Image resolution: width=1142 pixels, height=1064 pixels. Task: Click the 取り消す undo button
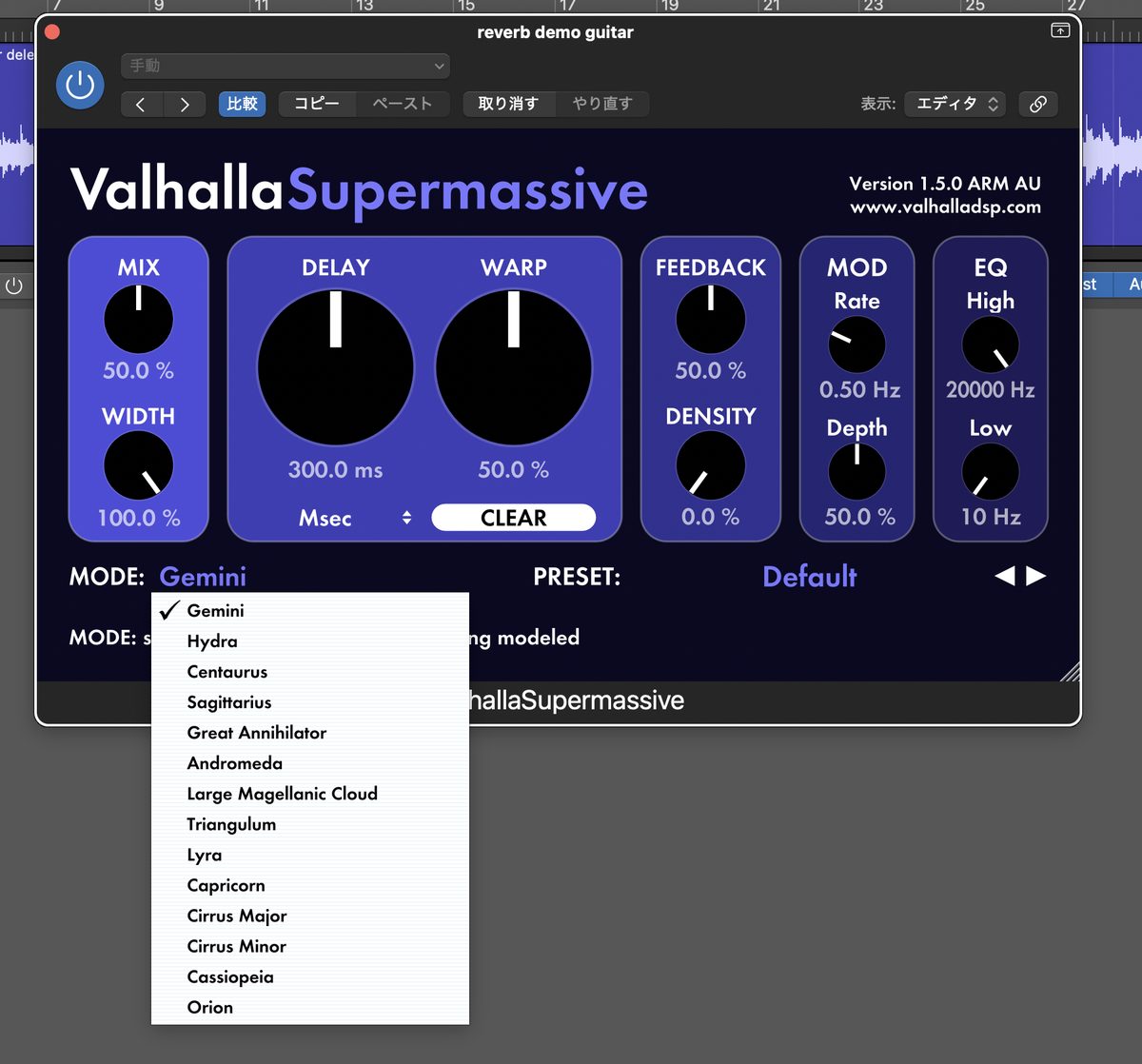(x=508, y=104)
